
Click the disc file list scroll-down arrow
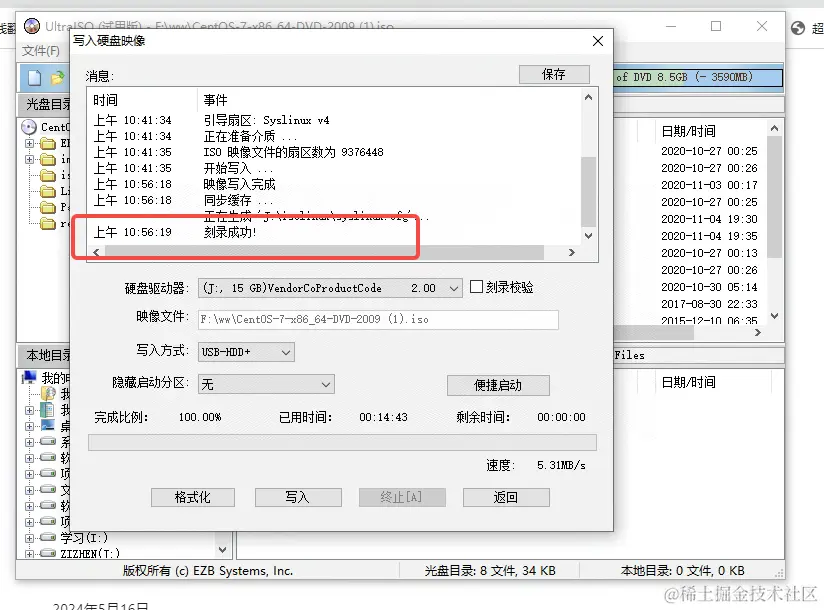coord(774,316)
